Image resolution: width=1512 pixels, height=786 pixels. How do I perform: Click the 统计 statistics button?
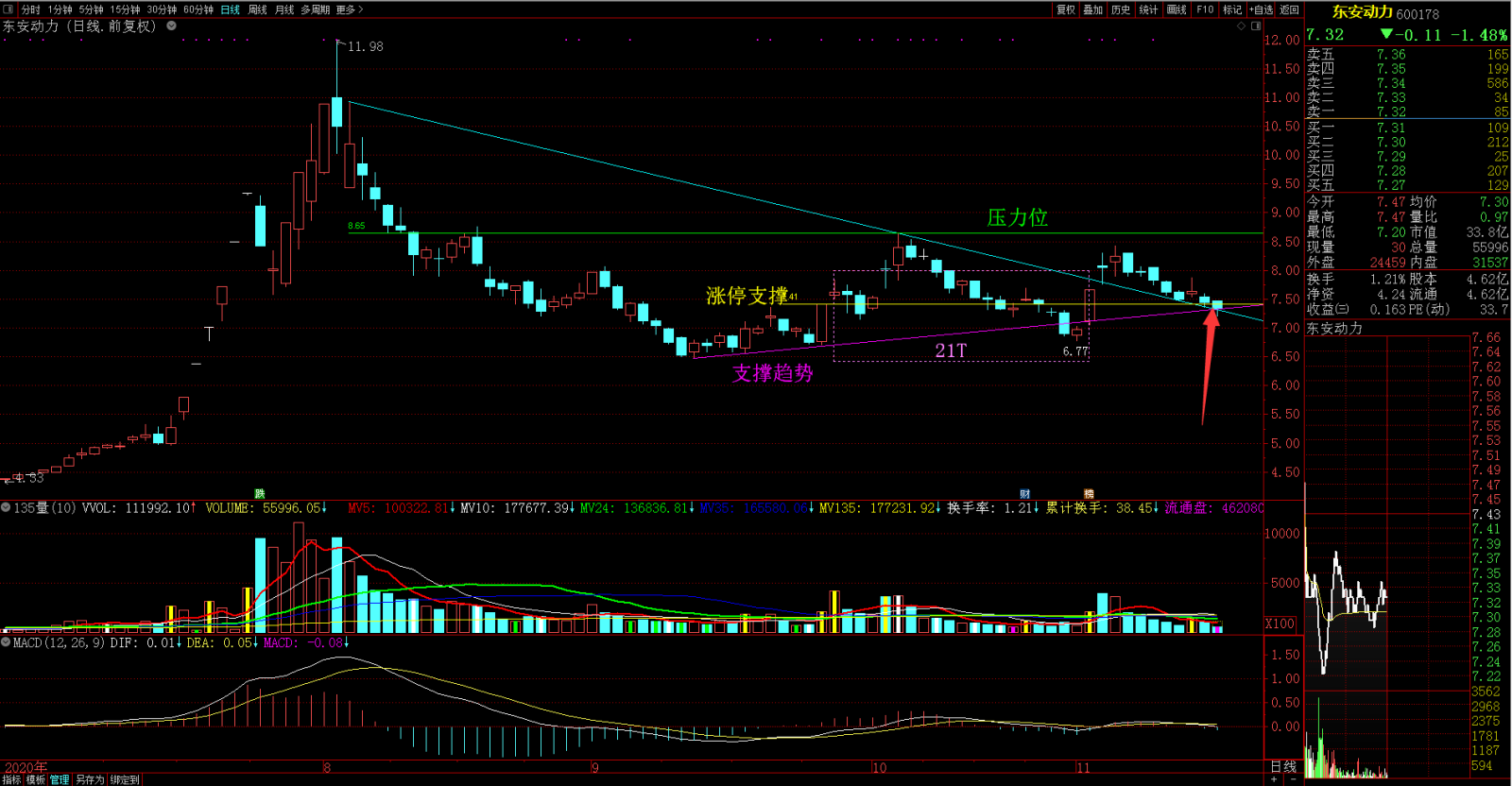click(x=1148, y=9)
